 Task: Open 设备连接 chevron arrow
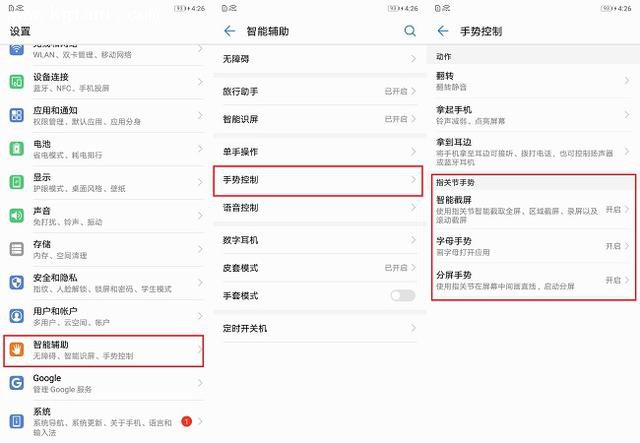coord(200,82)
